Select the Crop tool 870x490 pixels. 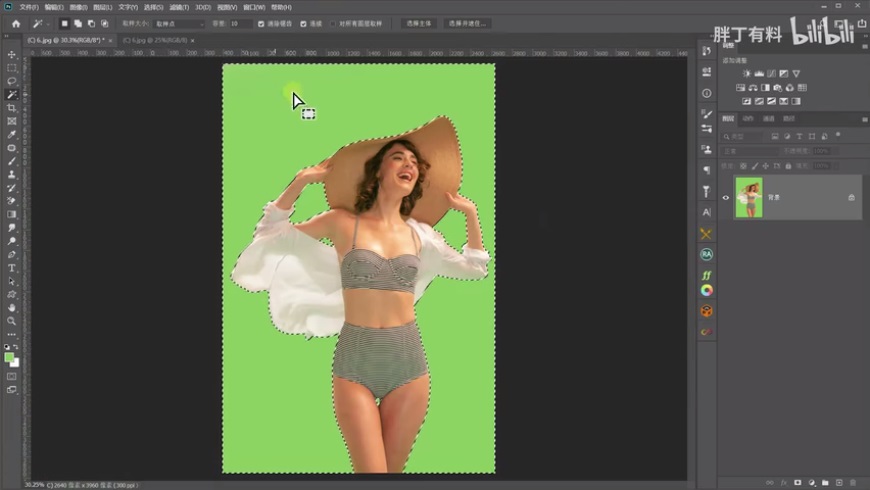tap(12, 108)
